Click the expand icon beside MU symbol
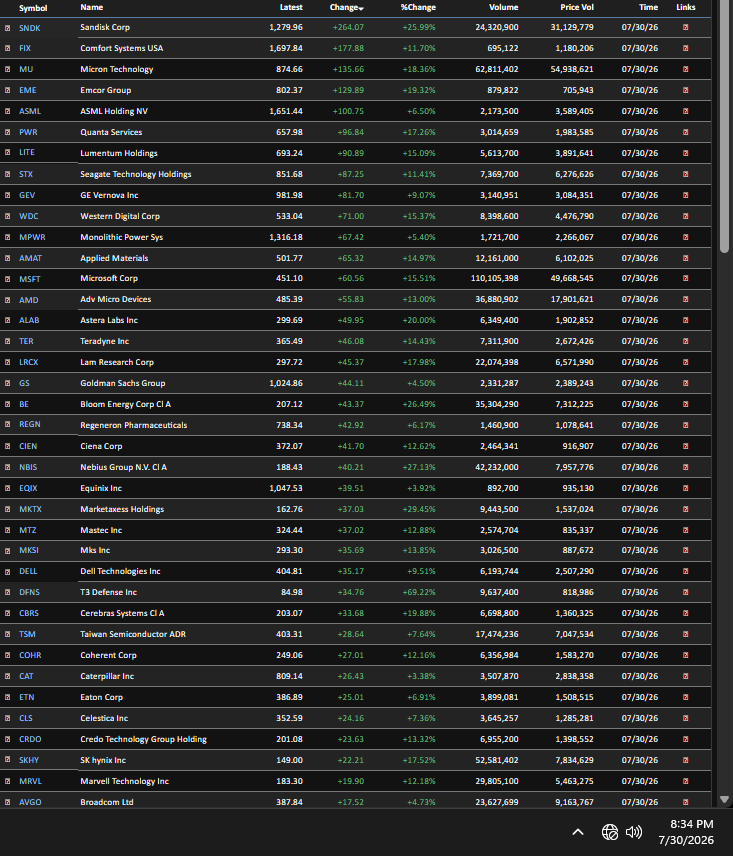Viewport: 733px width, 856px height. [8, 69]
